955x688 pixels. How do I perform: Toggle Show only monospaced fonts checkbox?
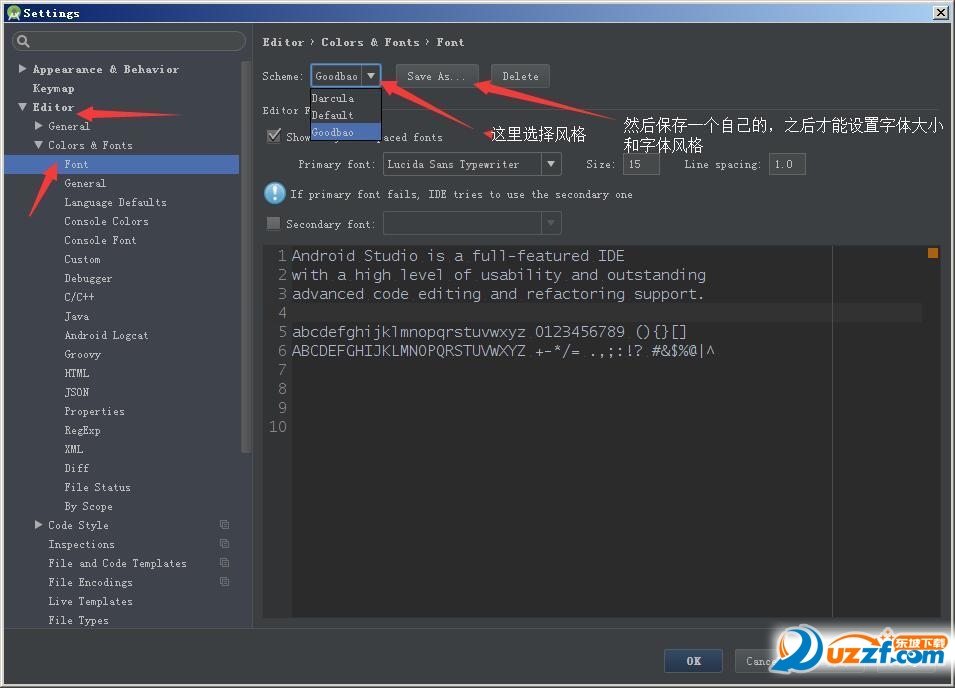[274, 136]
